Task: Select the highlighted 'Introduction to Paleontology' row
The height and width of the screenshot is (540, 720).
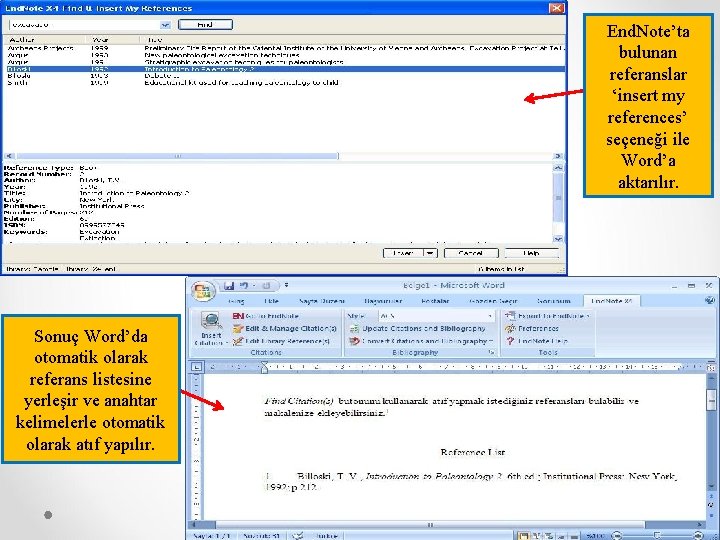Action: point(284,69)
